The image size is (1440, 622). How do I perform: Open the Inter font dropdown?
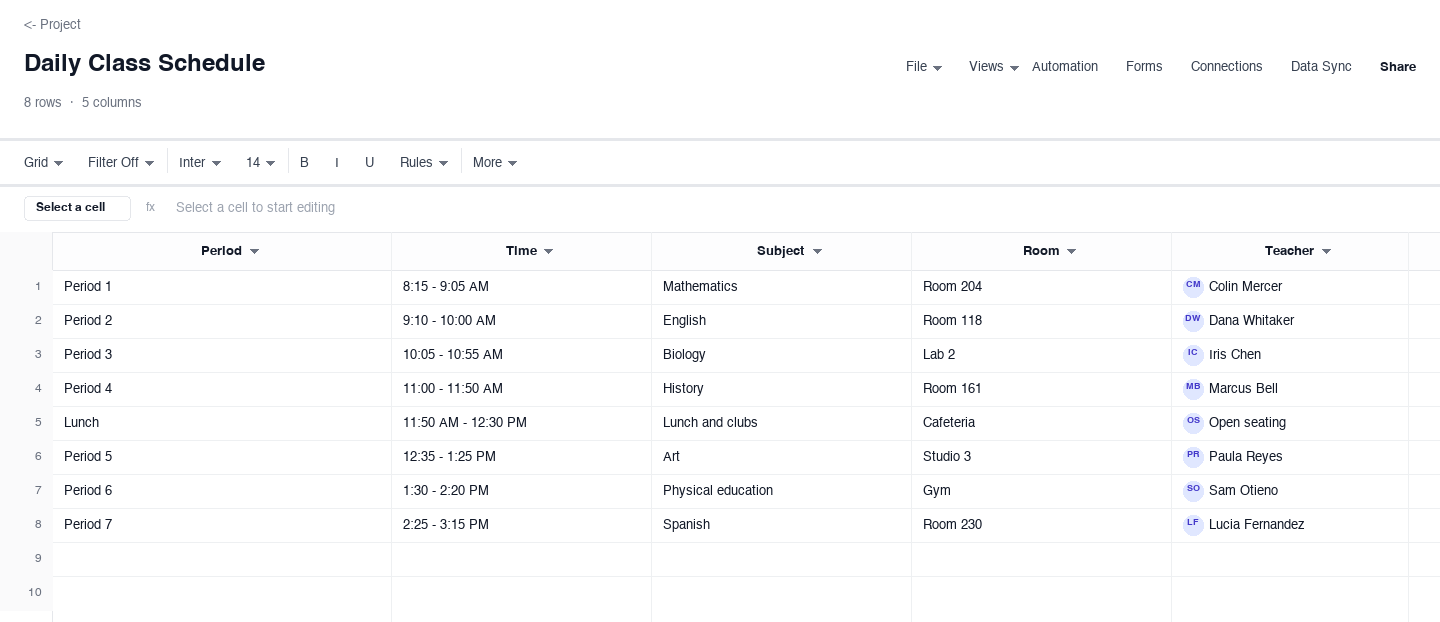(x=200, y=162)
